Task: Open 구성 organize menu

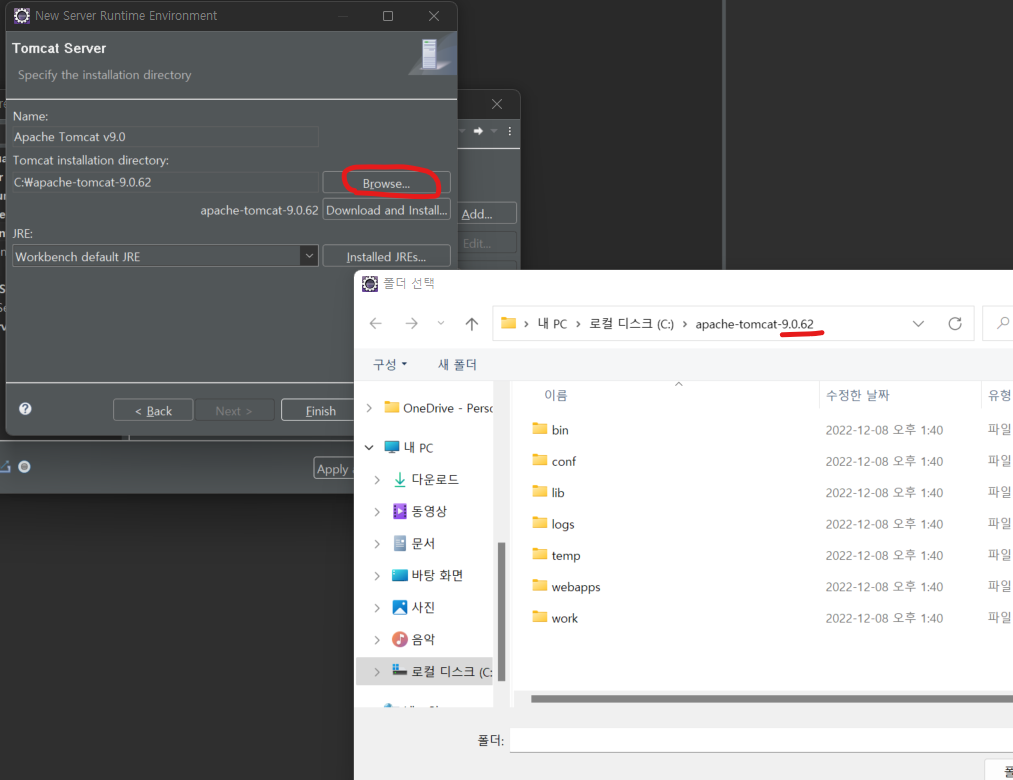Action: click(x=390, y=364)
